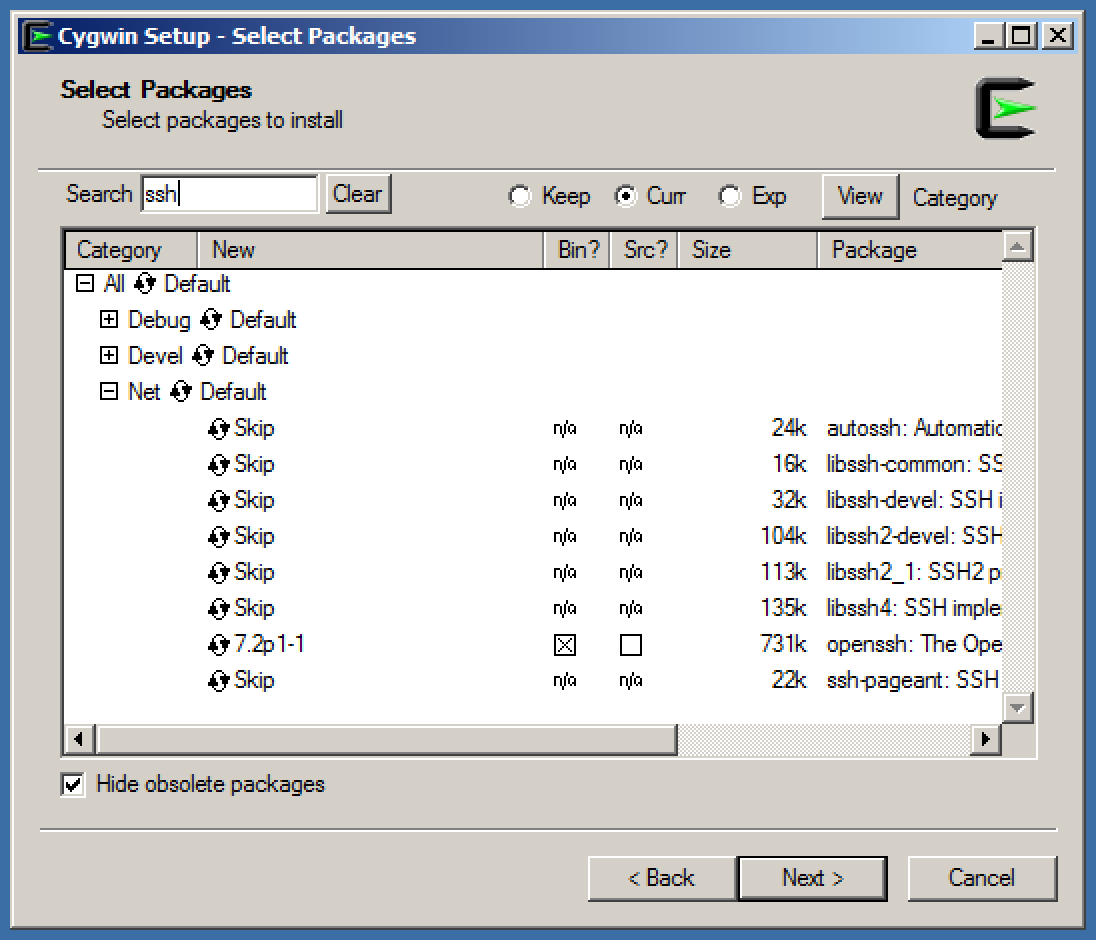Minimize the Cygwin Setup window
Viewport: 1096px width, 940px height.
point(988,36)
